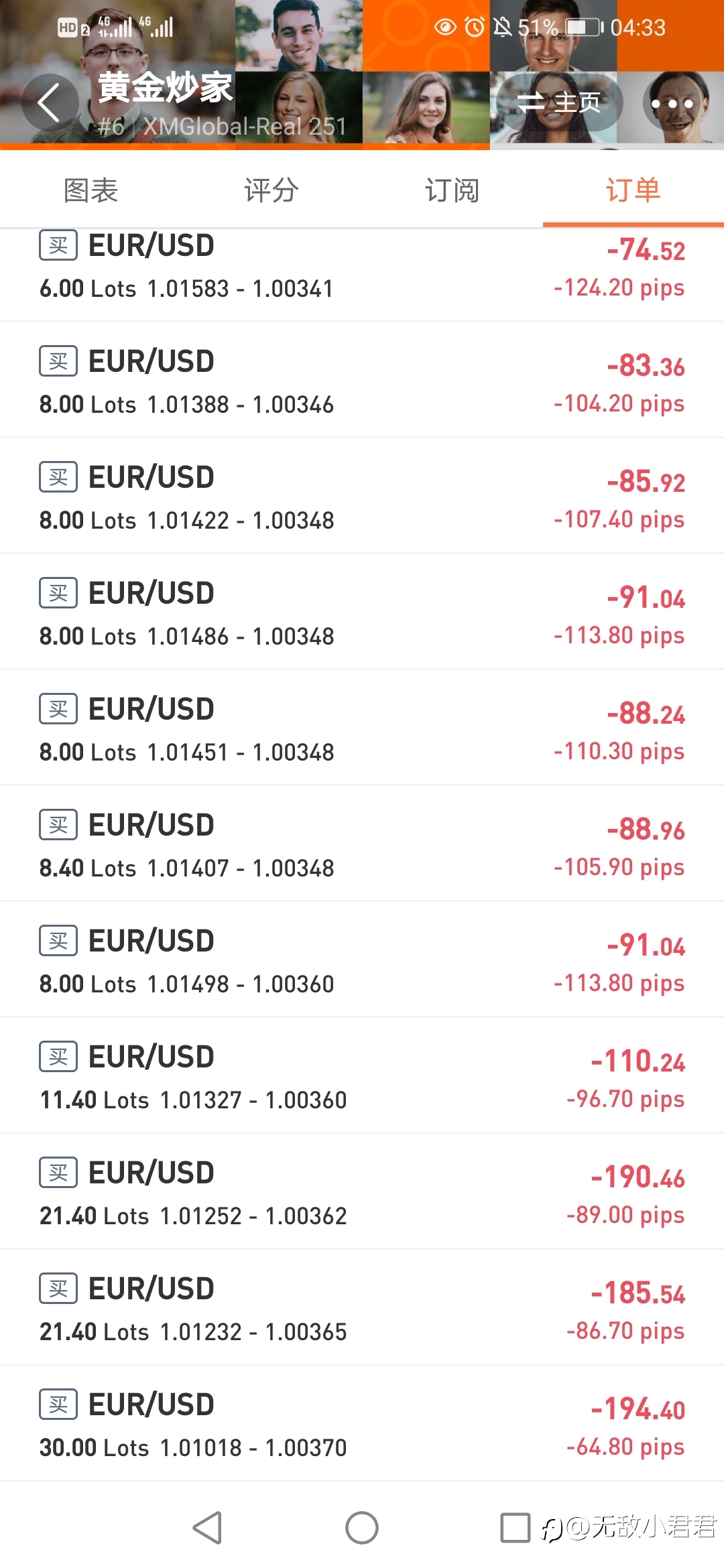Viewport: 724px width, 1568px height.
Task: Tap the Android recent apps square
Action: (515, 1528)
